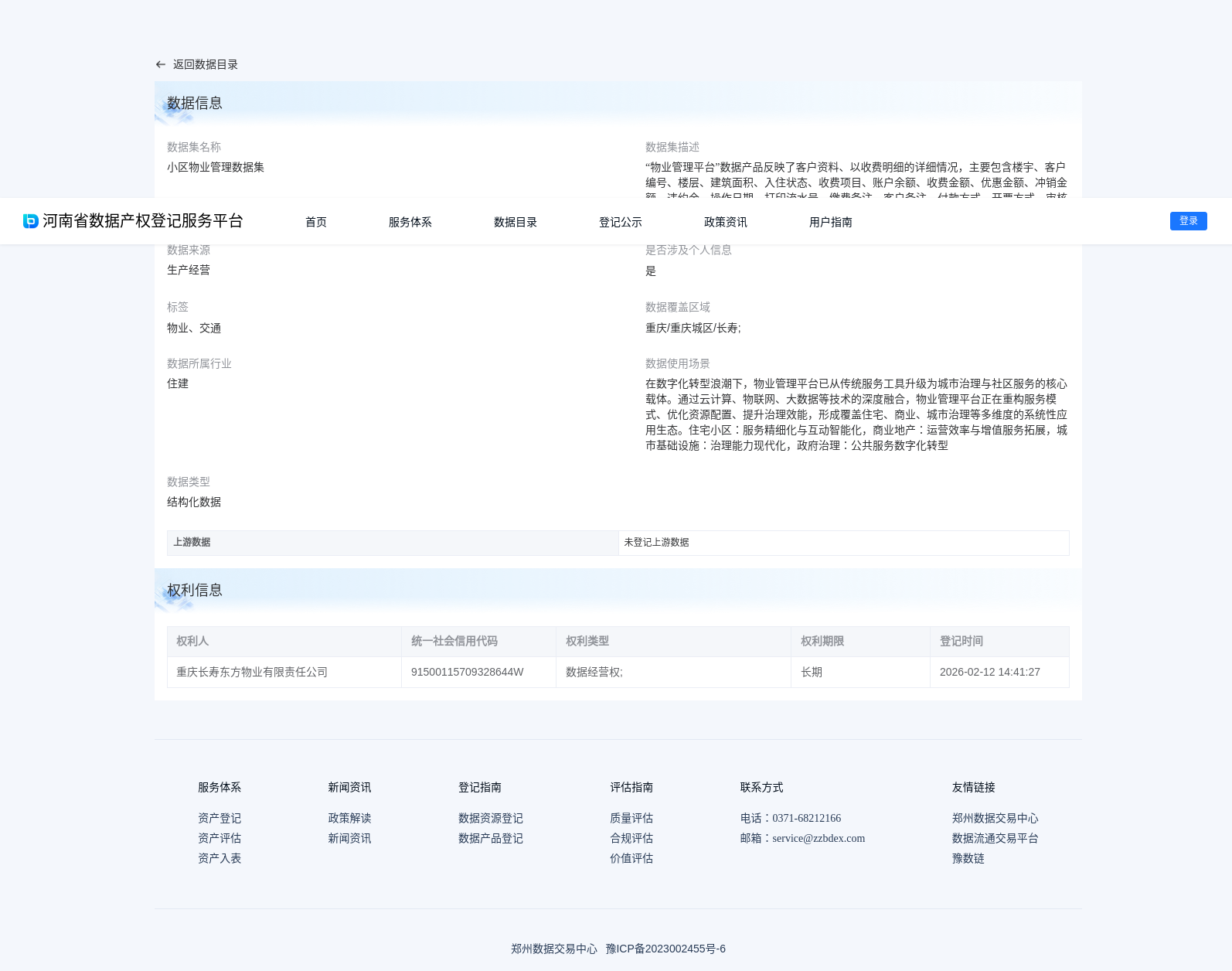The width and height of the screenshot is (1232, 971).
Task: Open the 服务体系 navigation menu
Action: (410, 222)
